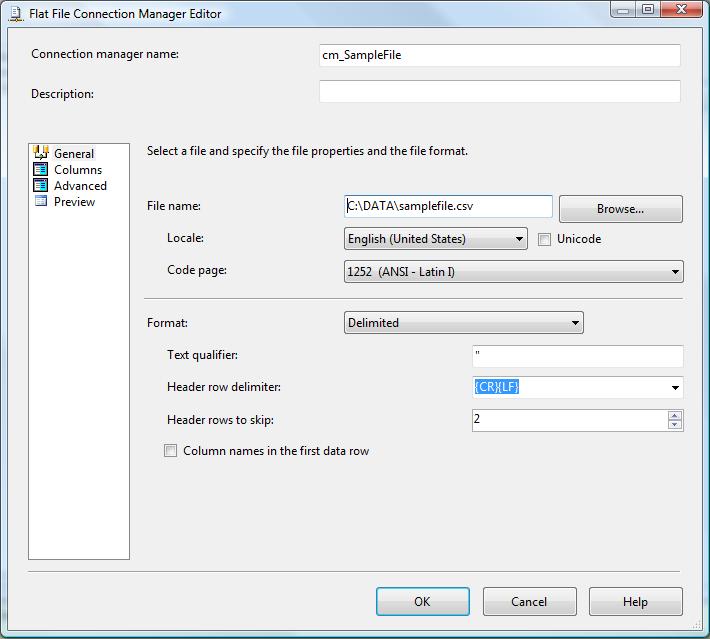
Task: Open Help for this dialog
Action: (x=635, y=601)
